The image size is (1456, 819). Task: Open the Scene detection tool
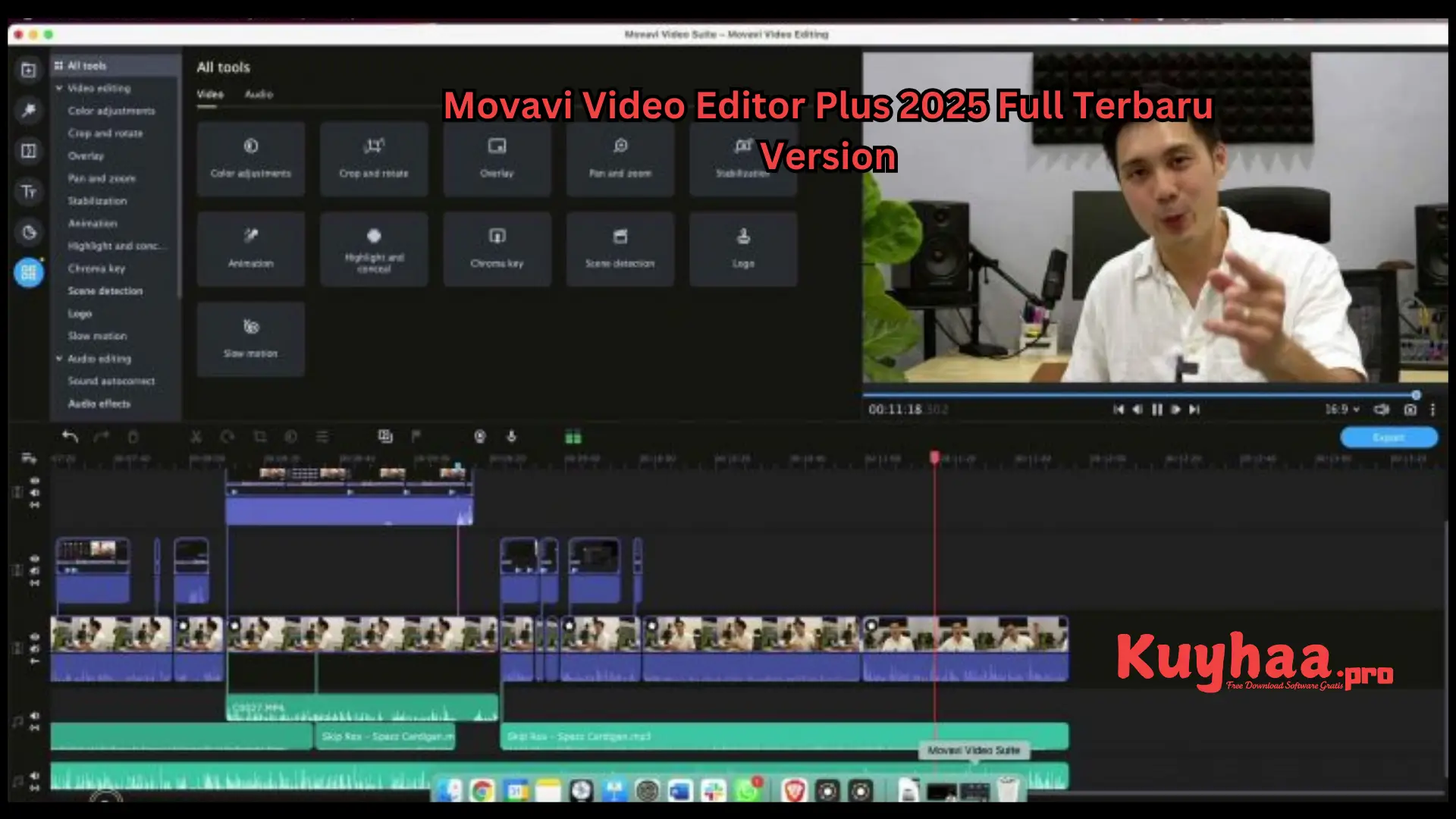tap(620, 249)
